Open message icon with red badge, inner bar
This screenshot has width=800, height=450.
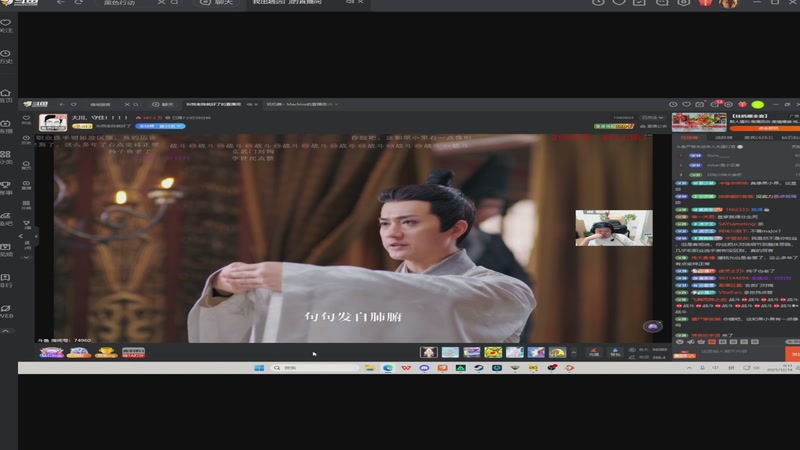(x=716, y=104)
